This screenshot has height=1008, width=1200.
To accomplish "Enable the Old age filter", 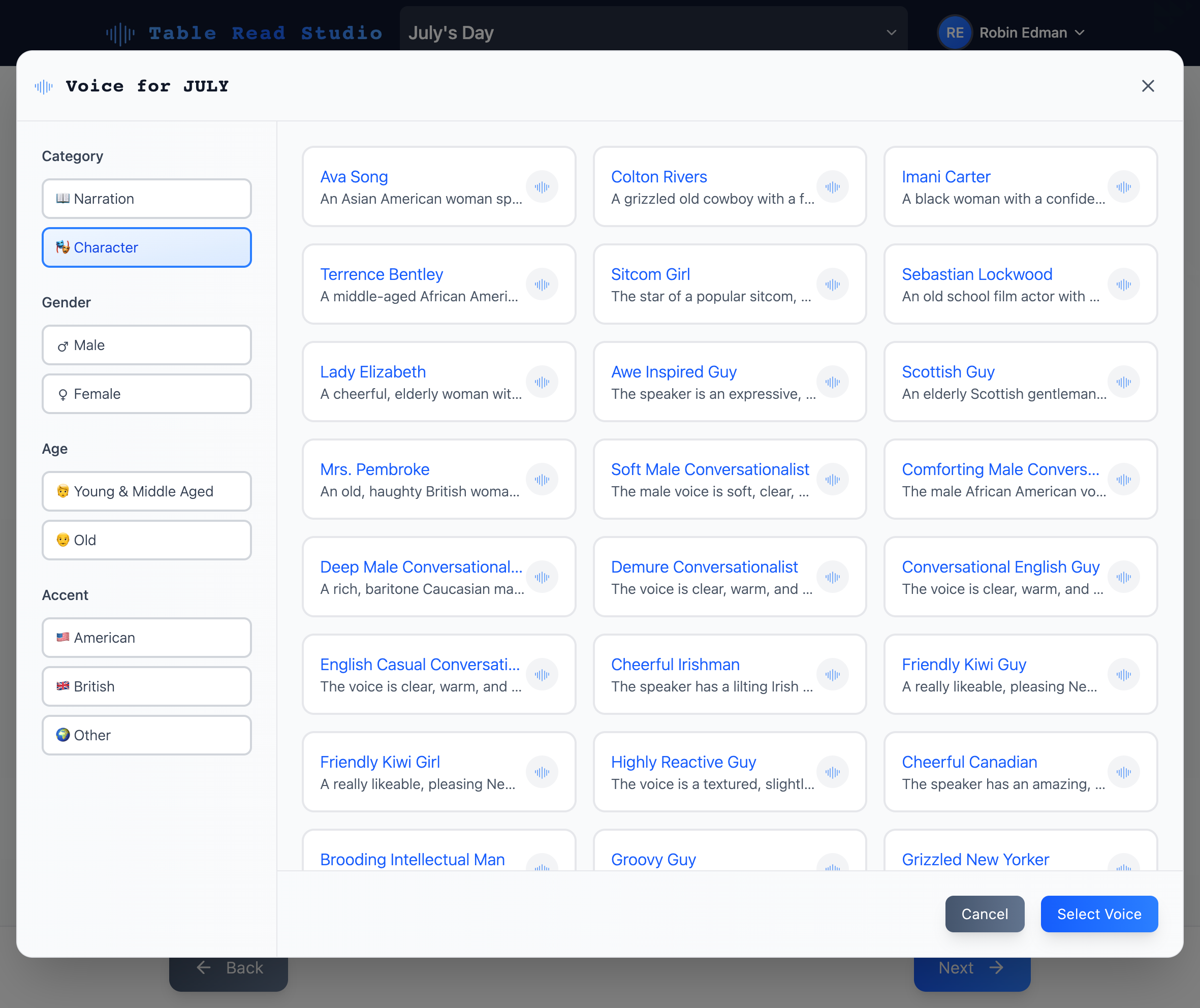I will [x=146, y=540].
